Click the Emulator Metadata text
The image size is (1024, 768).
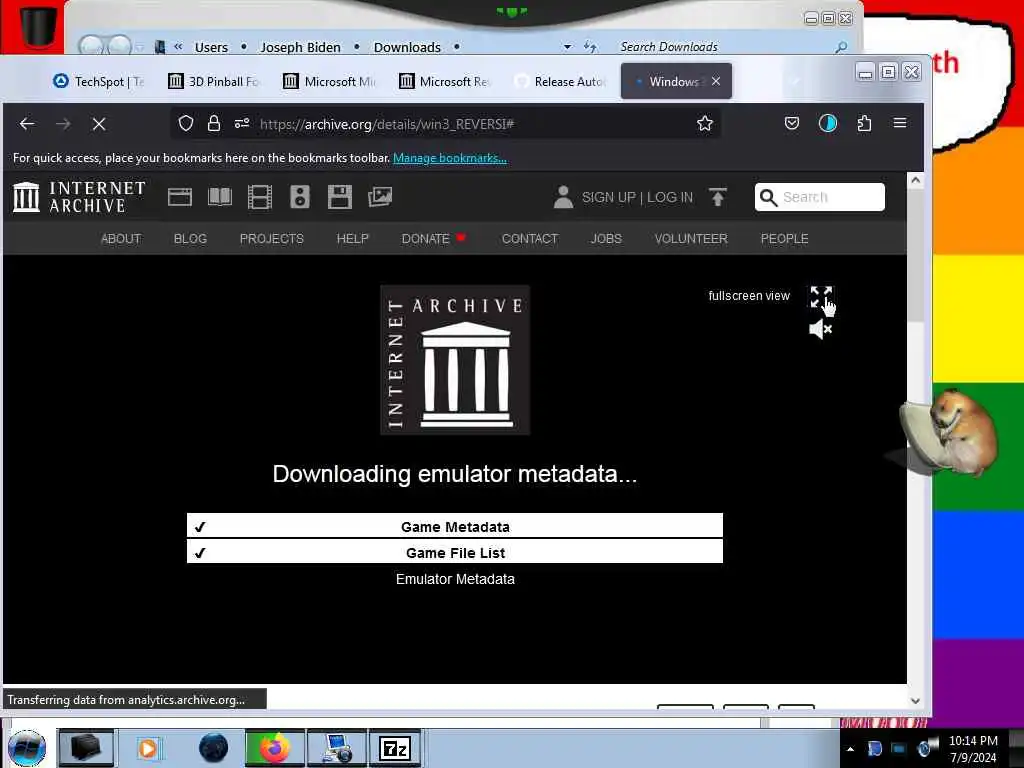click(455, 579)
